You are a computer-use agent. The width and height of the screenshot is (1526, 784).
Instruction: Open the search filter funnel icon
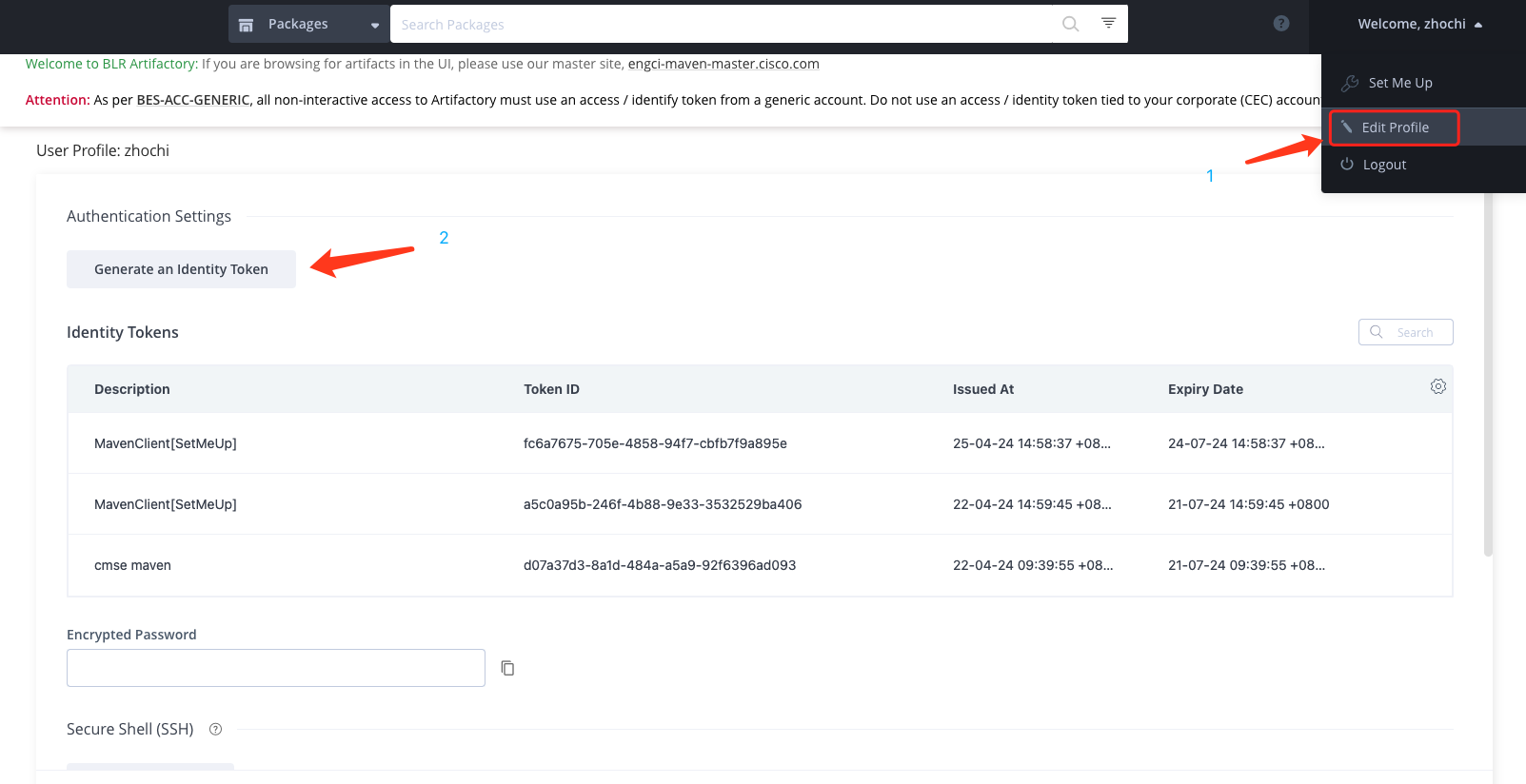(1109, 23)
